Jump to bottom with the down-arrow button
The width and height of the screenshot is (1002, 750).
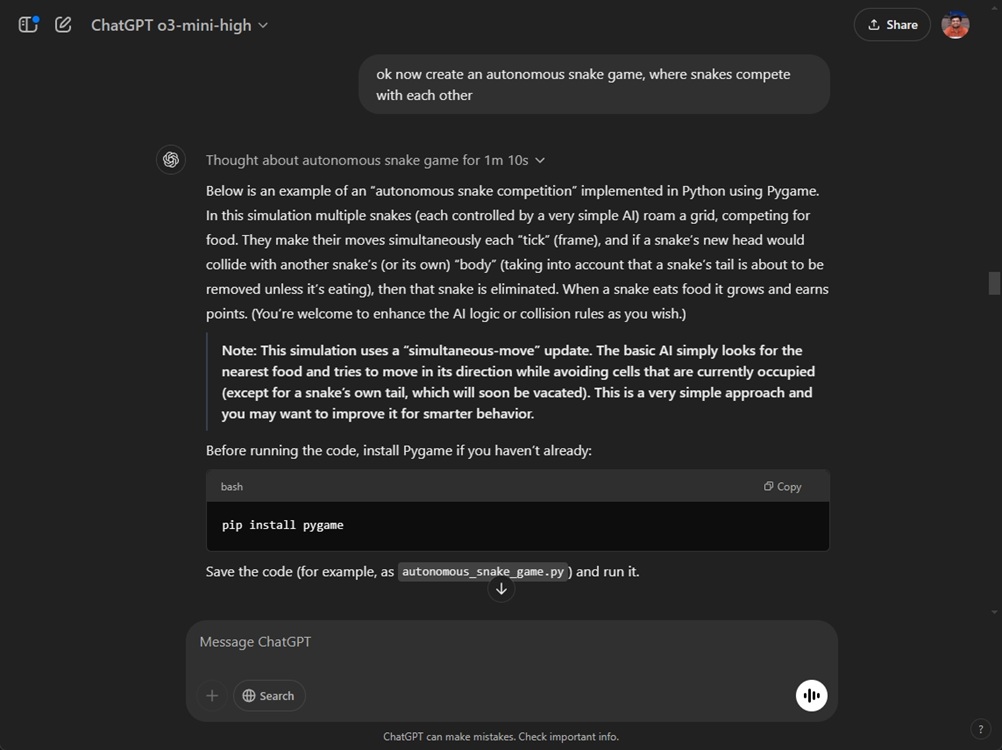pos(501,589)
